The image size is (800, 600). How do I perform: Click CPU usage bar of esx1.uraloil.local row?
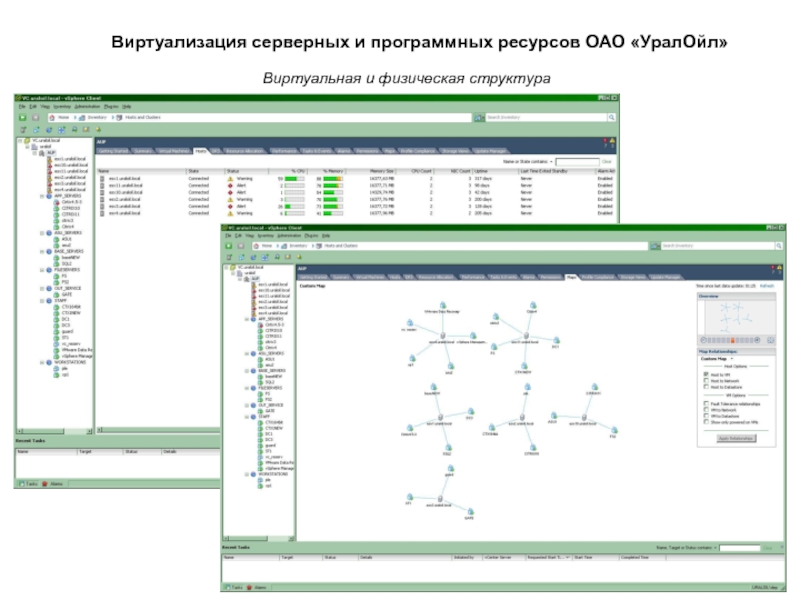294,179
